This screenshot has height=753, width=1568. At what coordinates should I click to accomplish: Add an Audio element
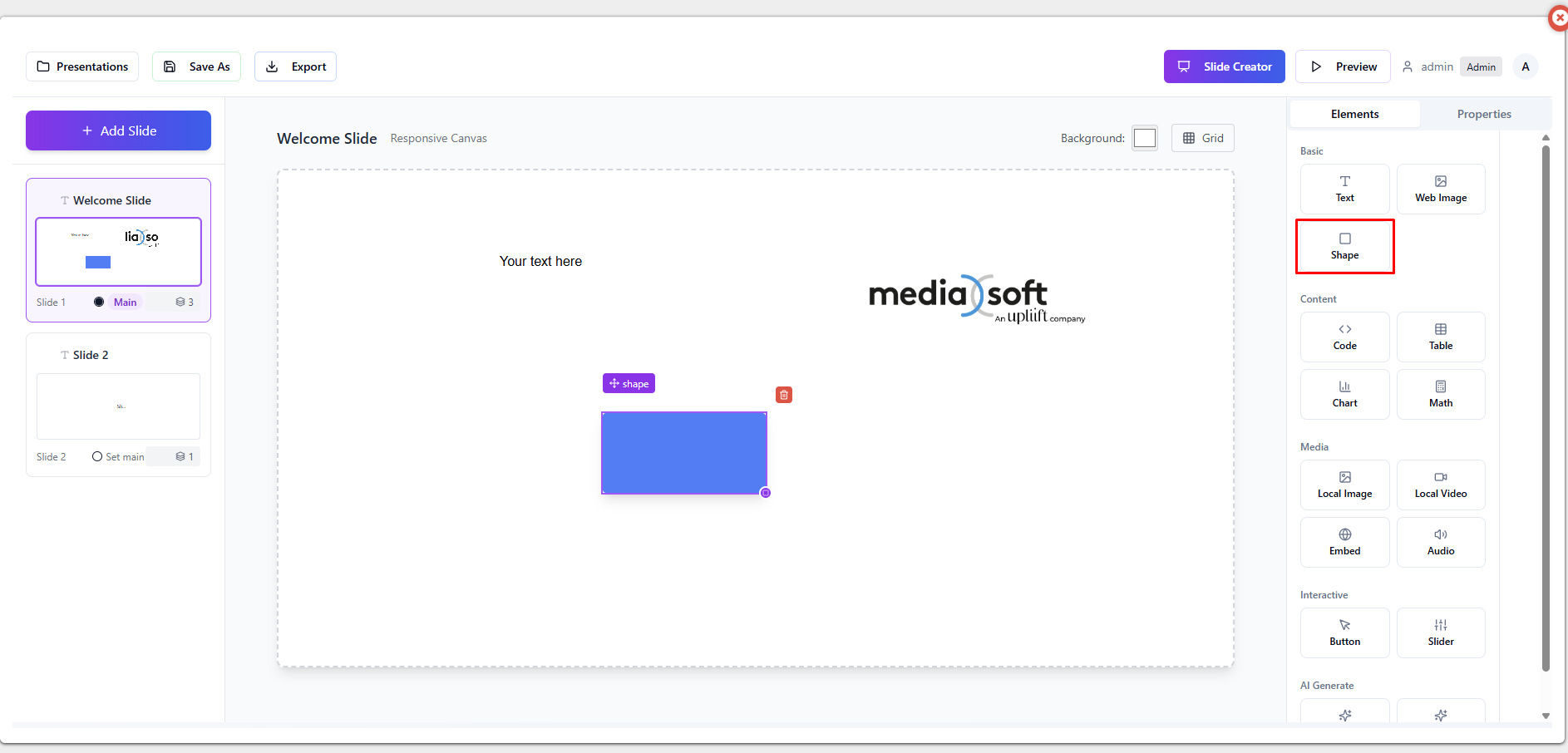tap(1440, 542)
